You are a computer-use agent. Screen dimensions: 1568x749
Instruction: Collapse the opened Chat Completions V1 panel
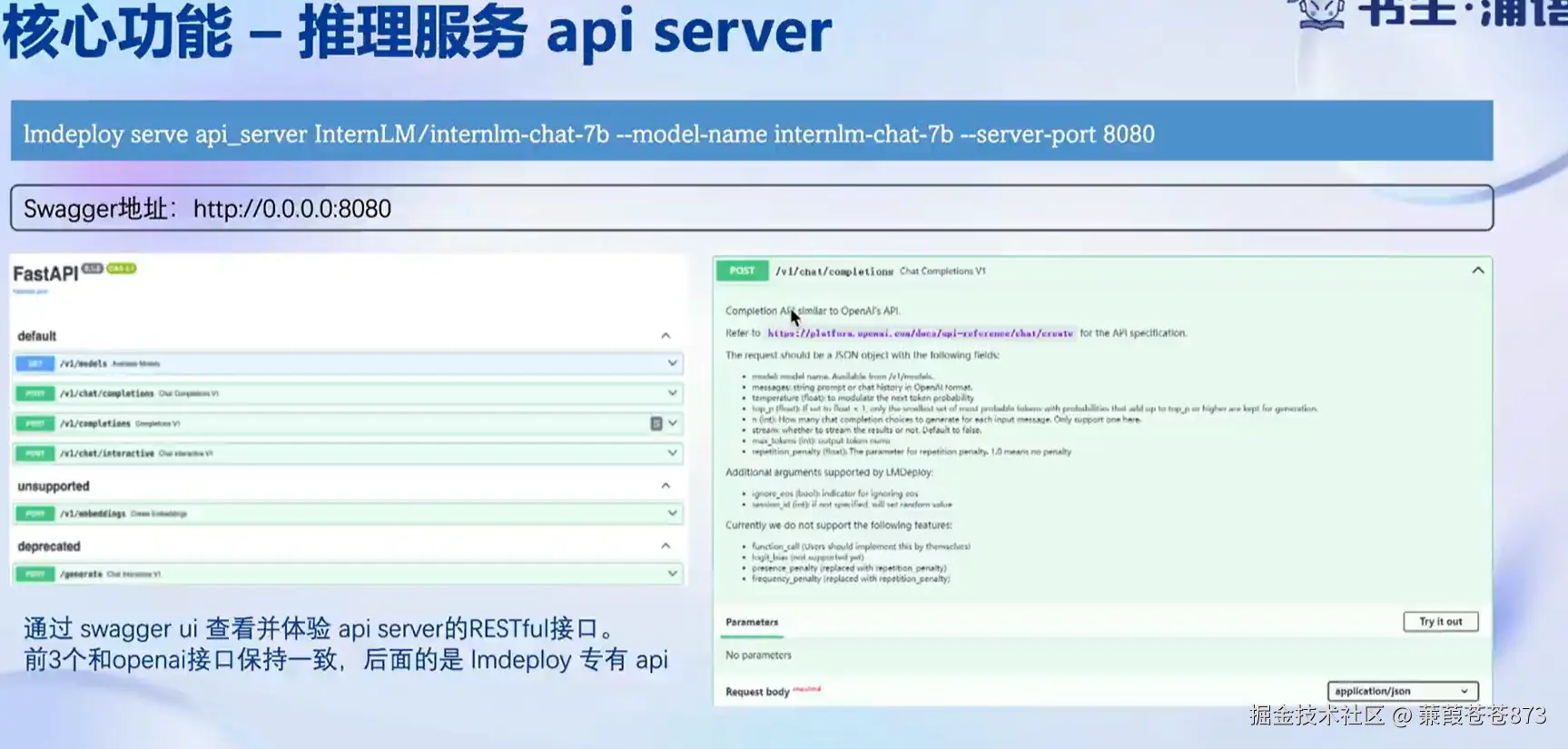[x=1478, y=271]
